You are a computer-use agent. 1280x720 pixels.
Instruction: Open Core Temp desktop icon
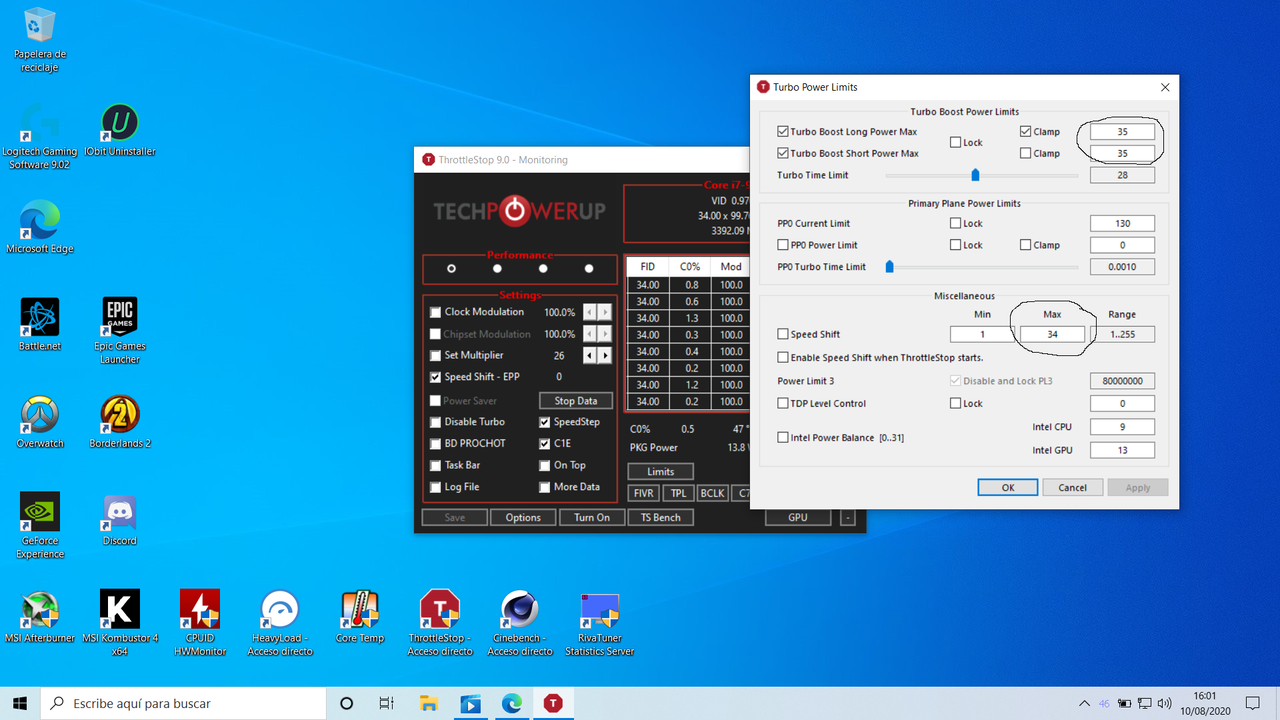(x=360, y=616)
